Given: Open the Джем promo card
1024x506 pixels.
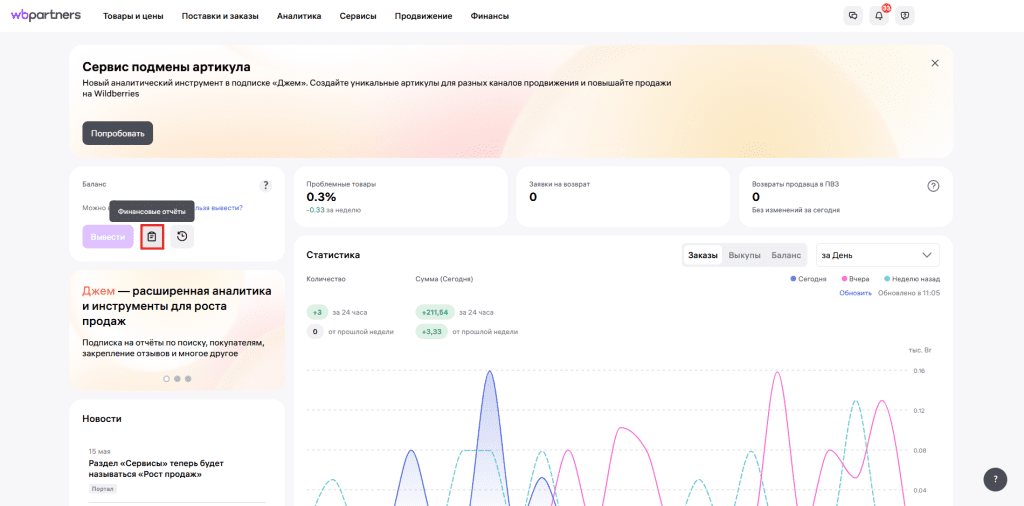Looking at the screenshot, I should click(177, 330).
